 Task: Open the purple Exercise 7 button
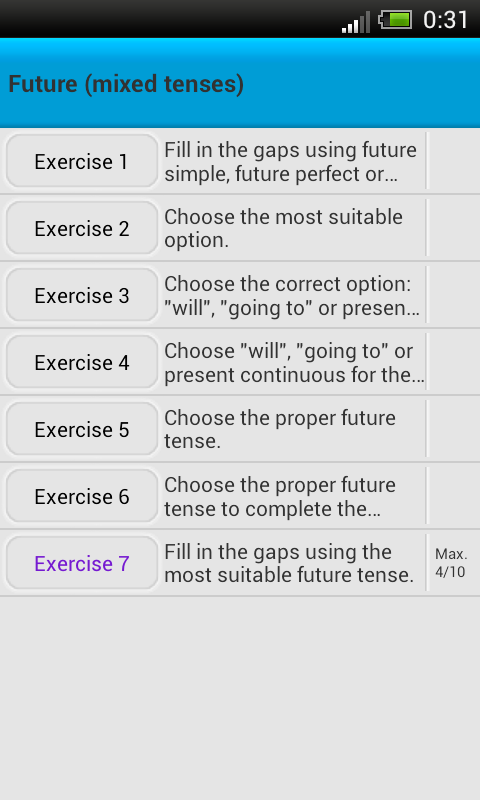pos(82,563)
